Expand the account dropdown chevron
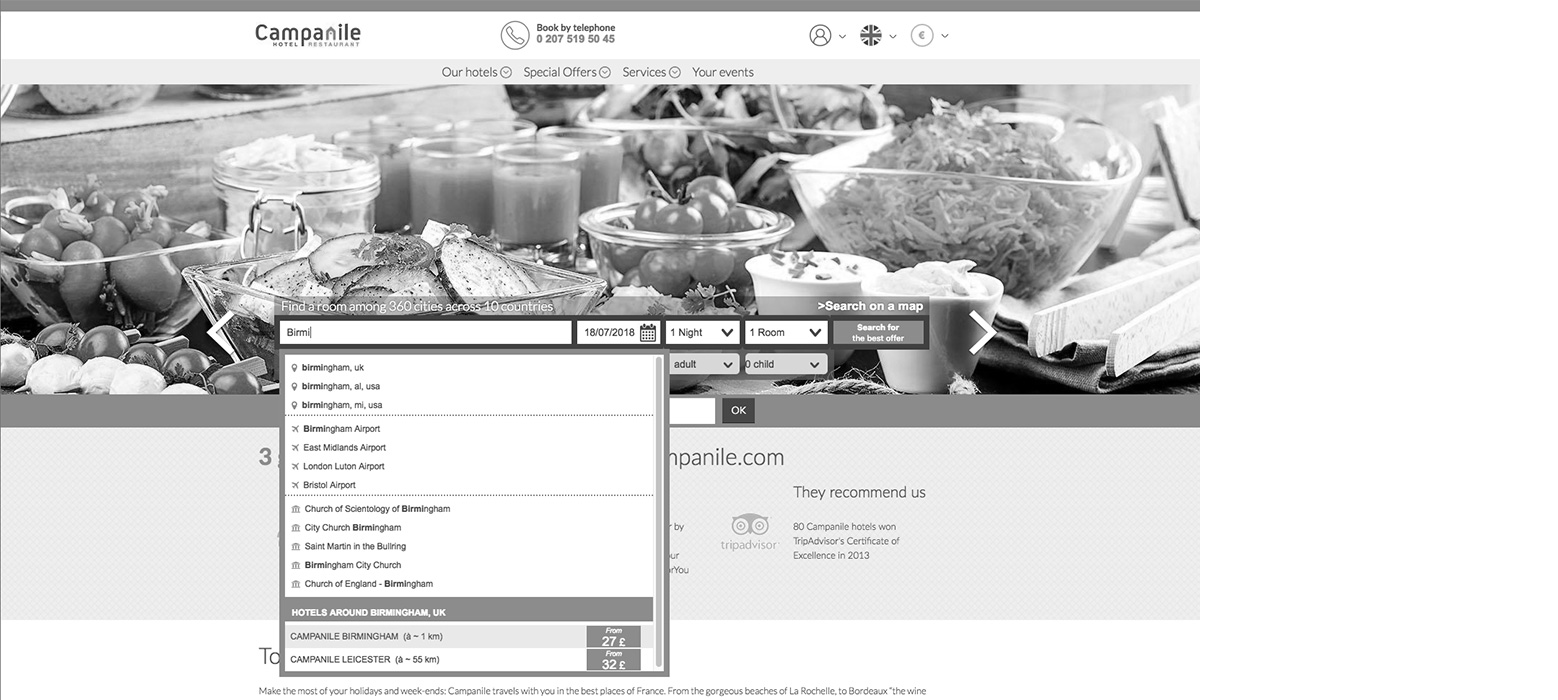This screenshot has height=700, width=1558. point(842,36)
